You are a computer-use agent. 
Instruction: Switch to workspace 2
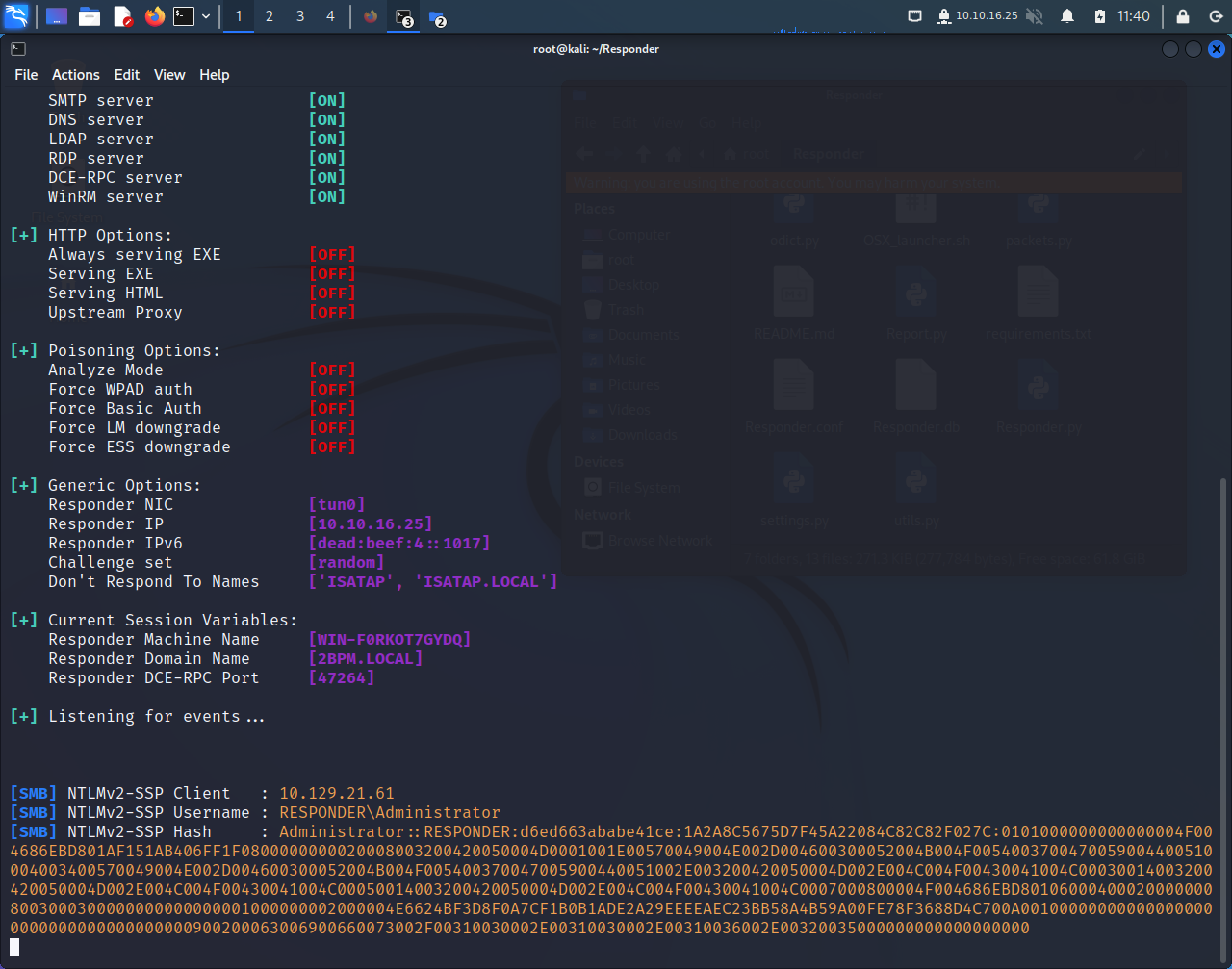coord(269,16)
